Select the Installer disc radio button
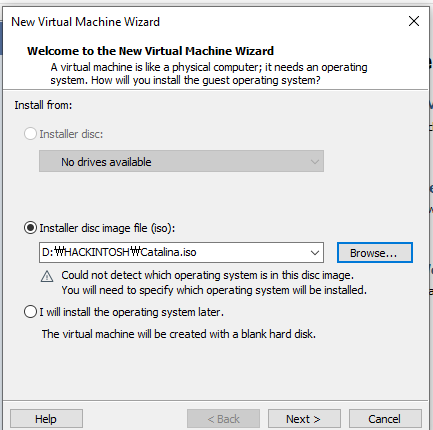Screen dimensions: 433x430 [x=30, y=134]
